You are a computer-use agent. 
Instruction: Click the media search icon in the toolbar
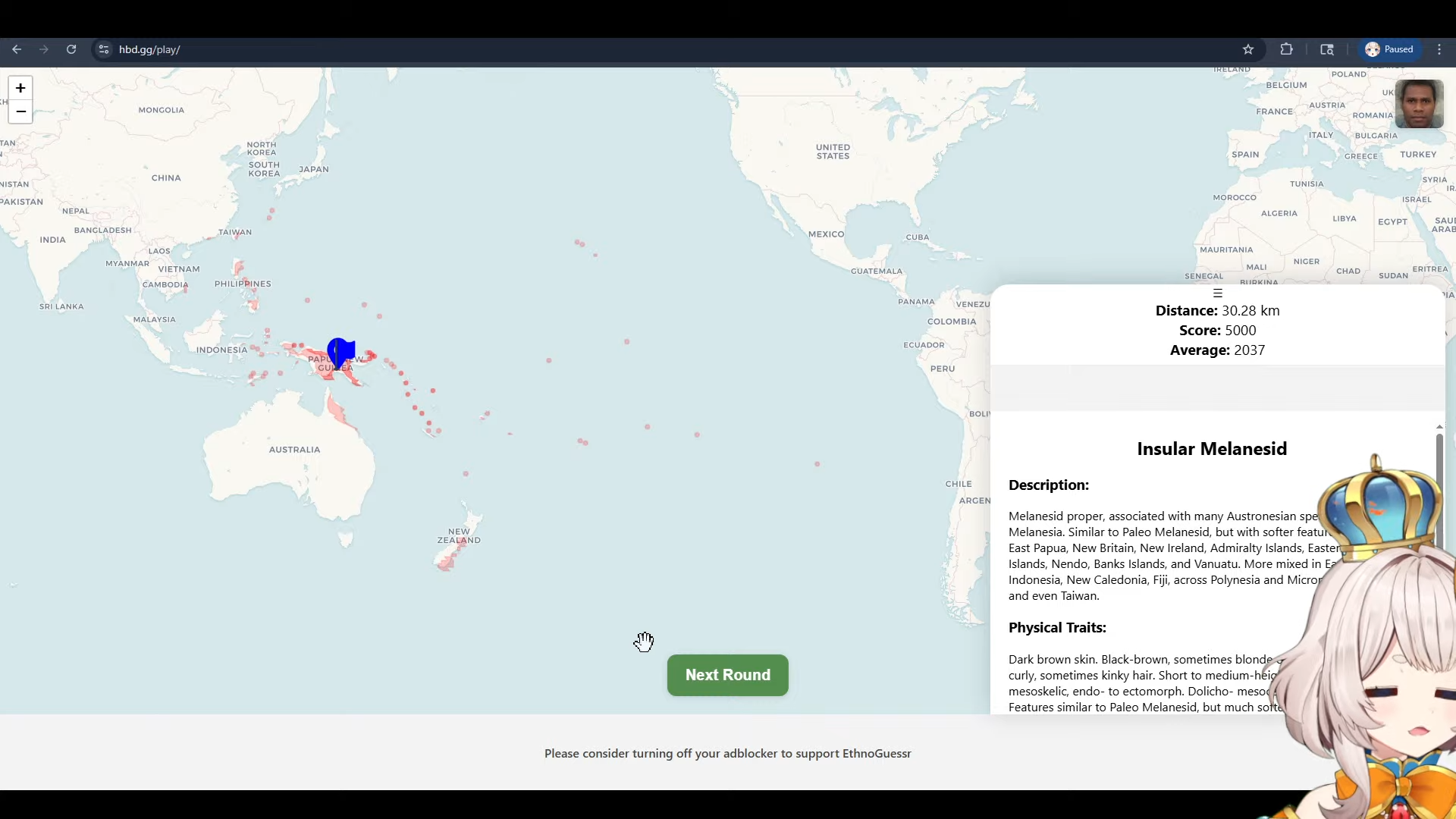[1326, 49]
